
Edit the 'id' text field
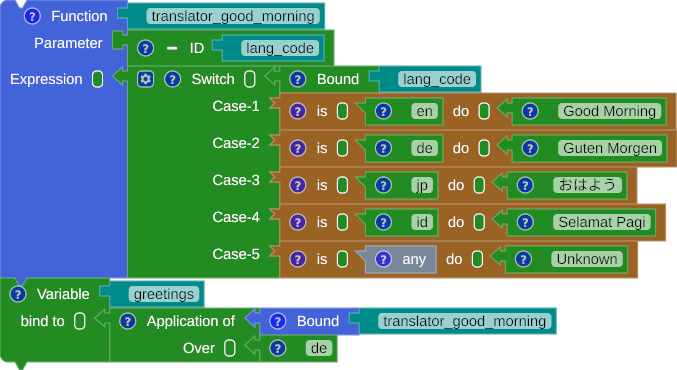[422, 222]
